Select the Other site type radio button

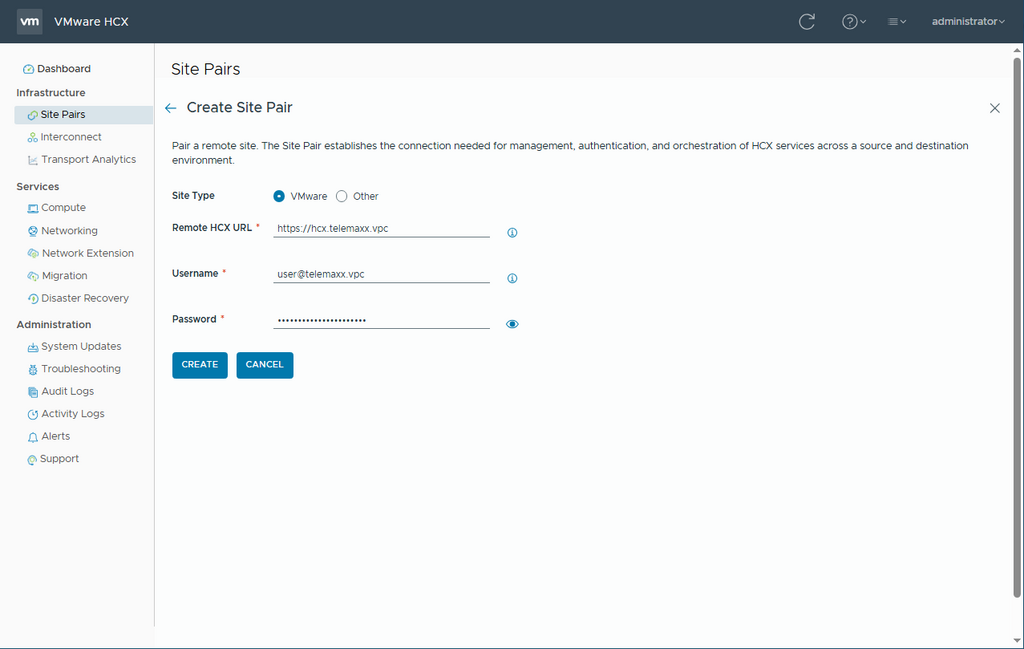point(342,196)
